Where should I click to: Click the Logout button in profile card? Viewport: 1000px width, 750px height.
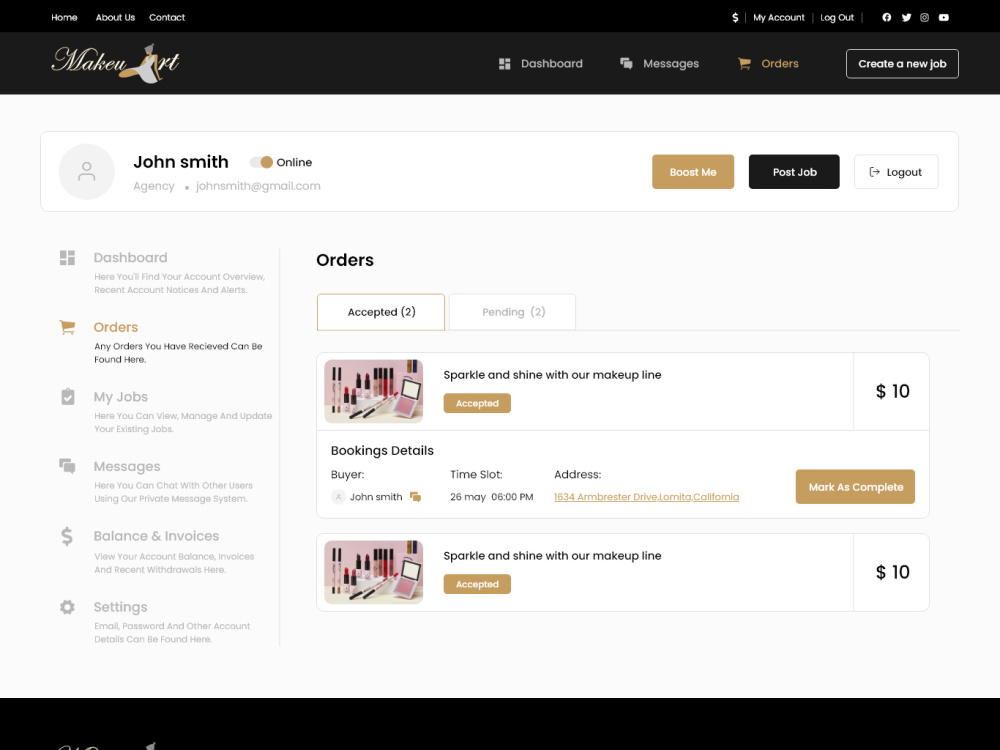896,172
